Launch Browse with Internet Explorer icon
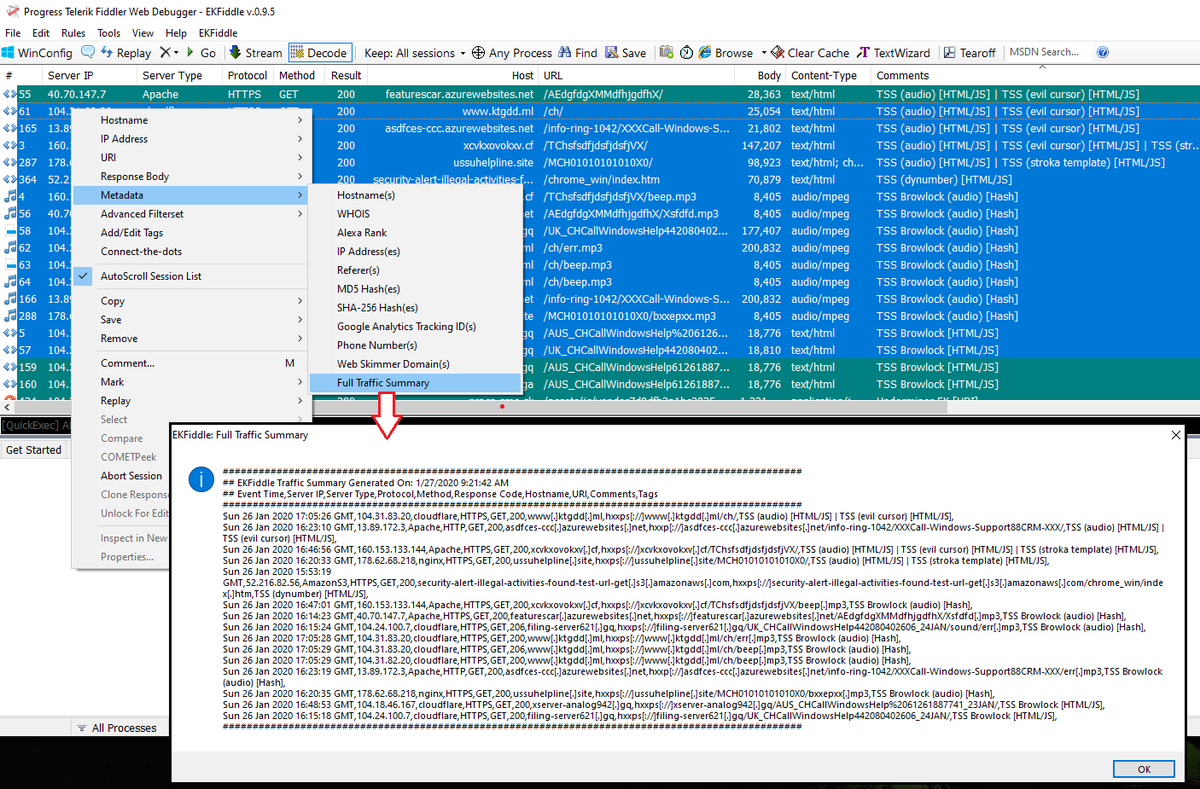 [706, 53]
